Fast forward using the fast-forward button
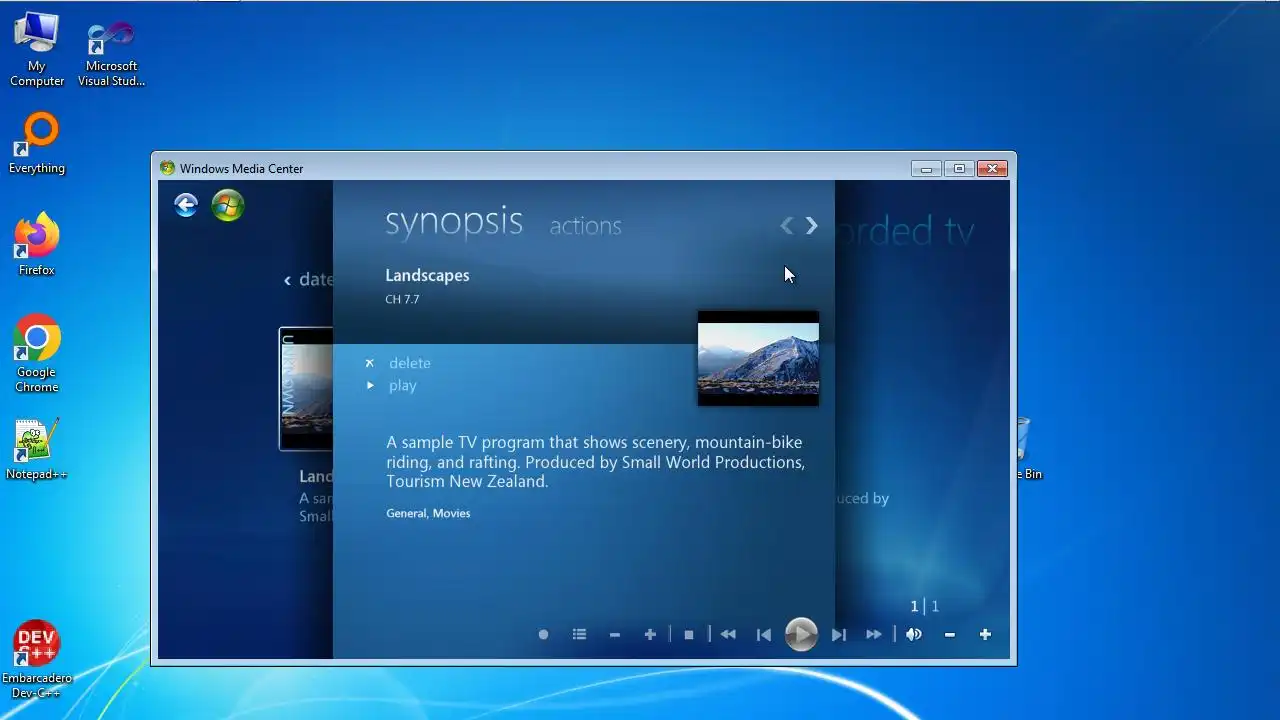Image resolution: width=1280 pixels, height=720 pixels. pyautogui.click(x=874, y=634)
